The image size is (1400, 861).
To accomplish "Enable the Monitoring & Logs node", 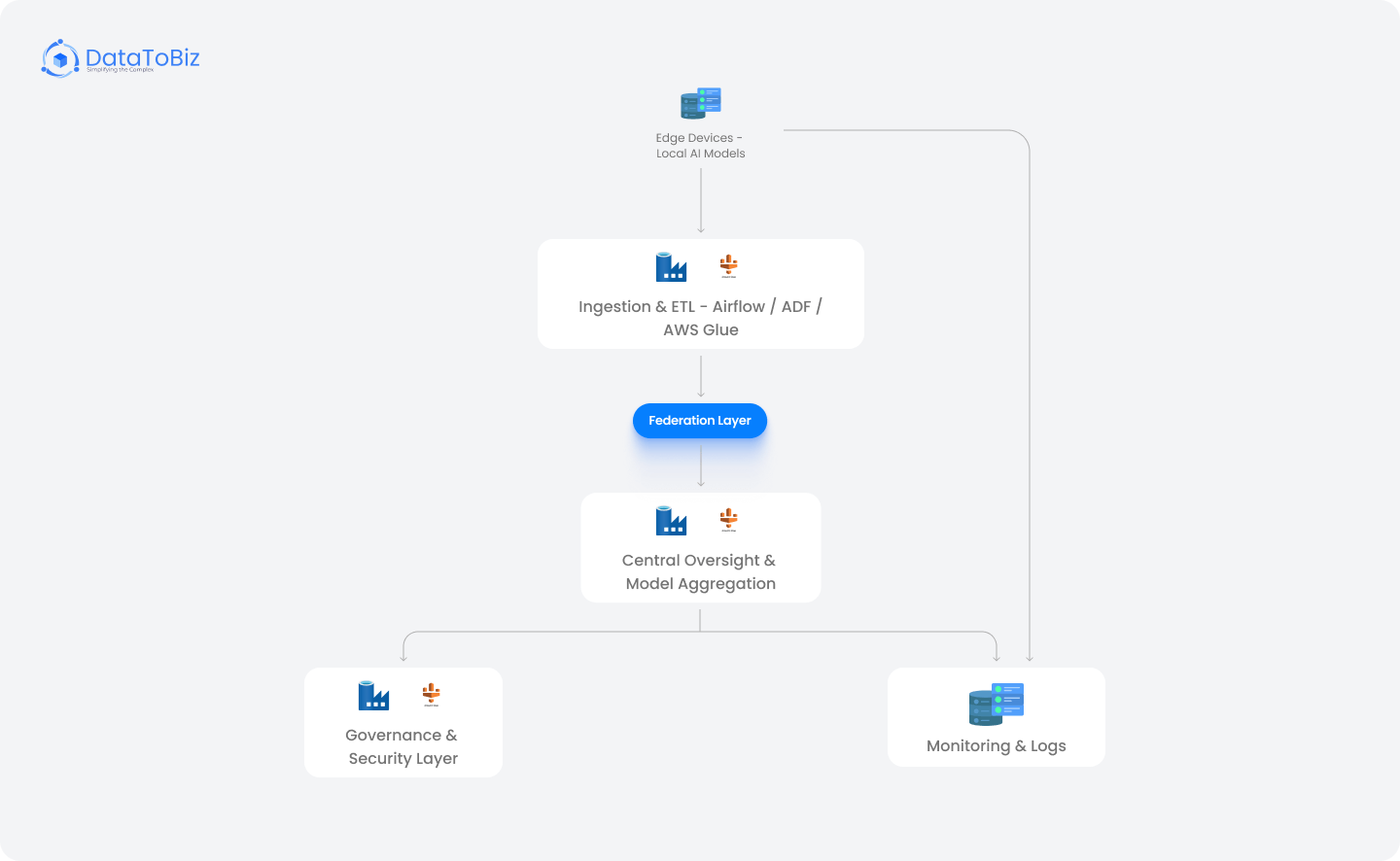I will click(x=997, y=716).
